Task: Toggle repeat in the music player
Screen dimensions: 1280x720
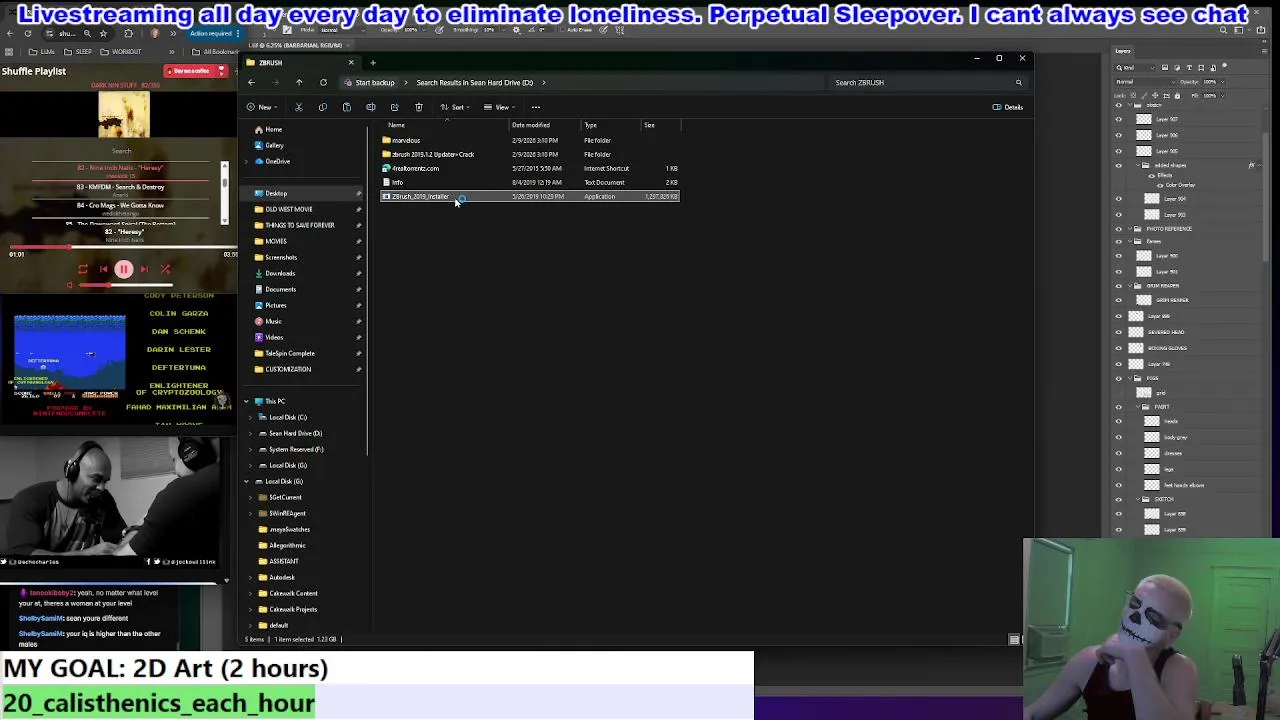Action: (82, 269)
